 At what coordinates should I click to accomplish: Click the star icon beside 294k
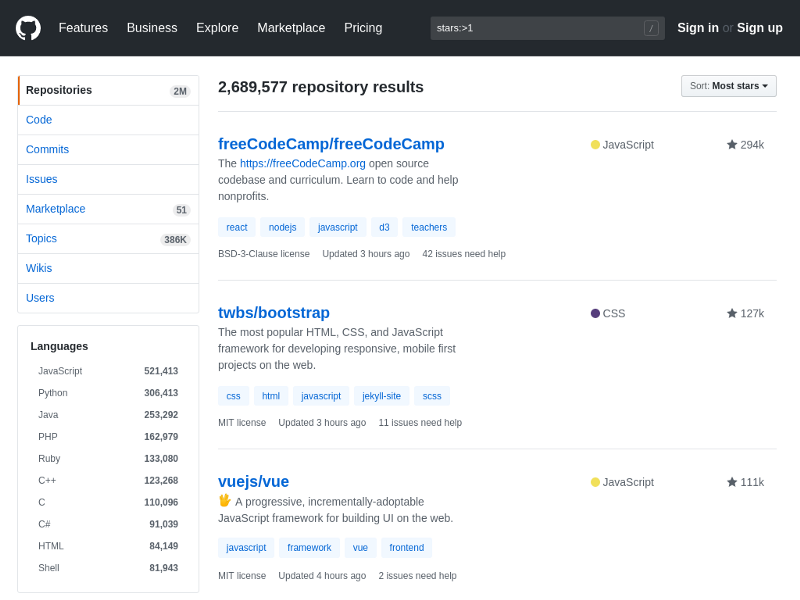pyautogui.click(x=732, y=145)
